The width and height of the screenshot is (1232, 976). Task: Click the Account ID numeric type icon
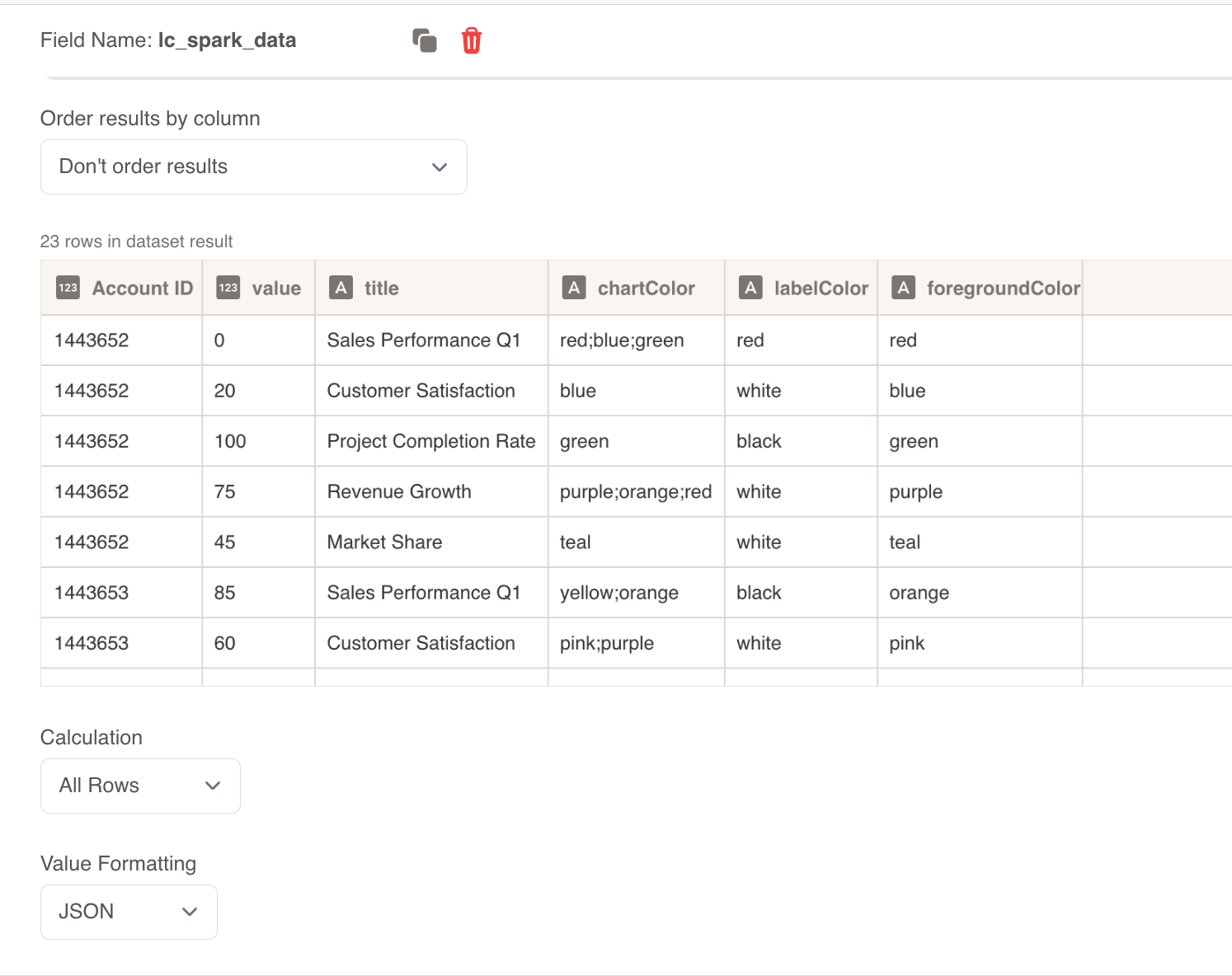[68, 288]
